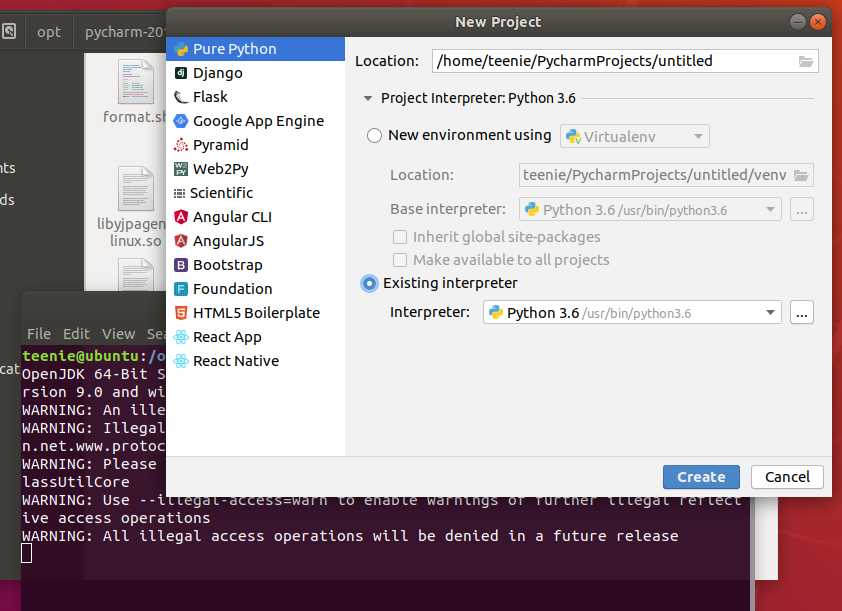Open terminal File menu

(39, 334)
